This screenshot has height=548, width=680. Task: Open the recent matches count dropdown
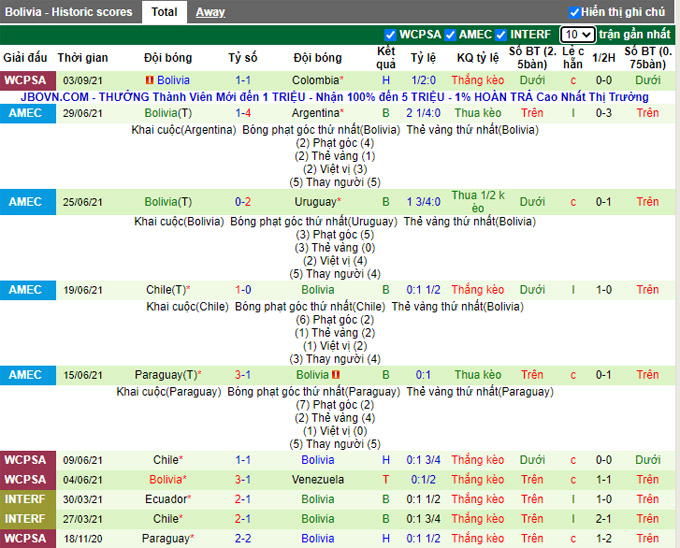577,34
